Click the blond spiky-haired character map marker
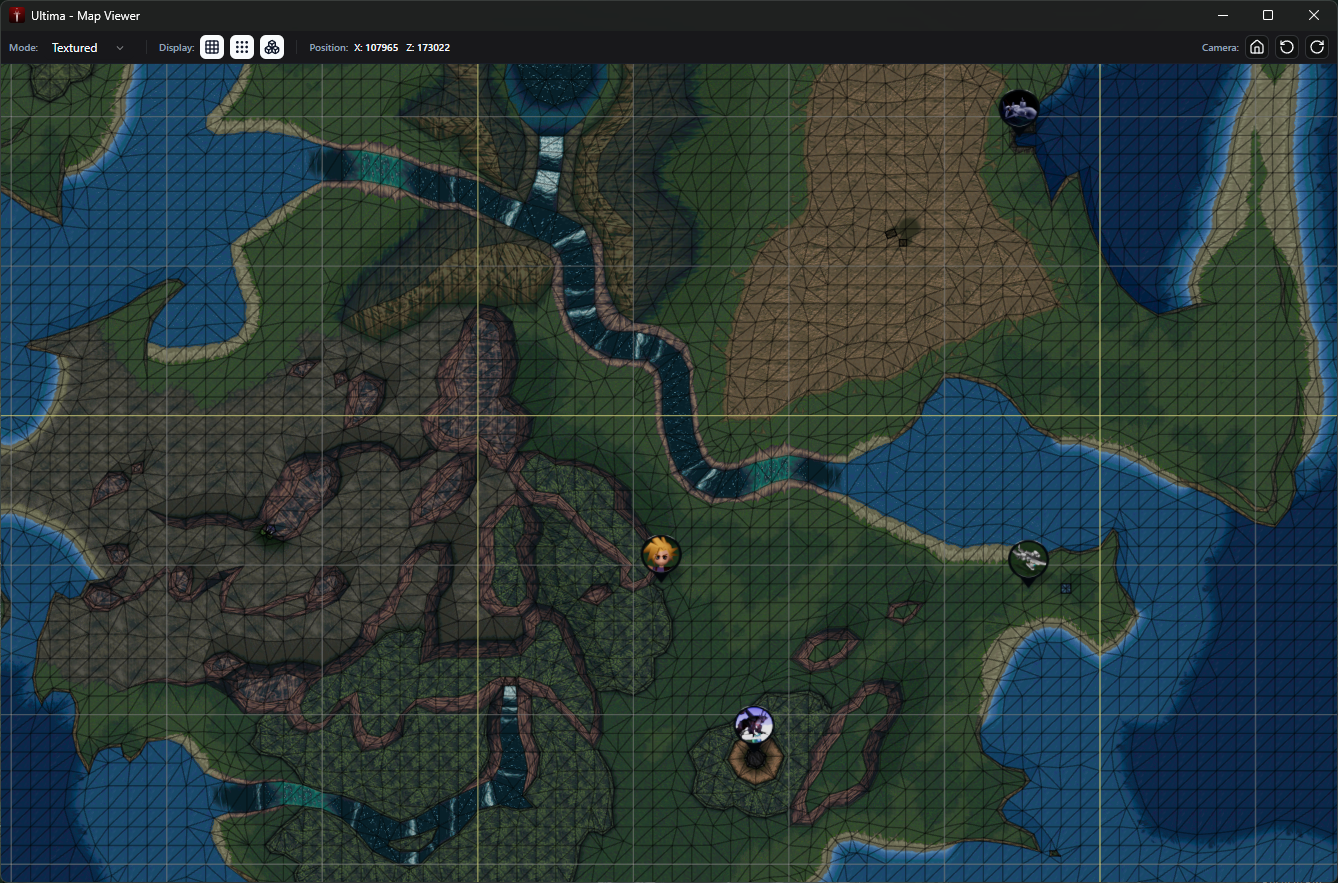 click(661, 556)
